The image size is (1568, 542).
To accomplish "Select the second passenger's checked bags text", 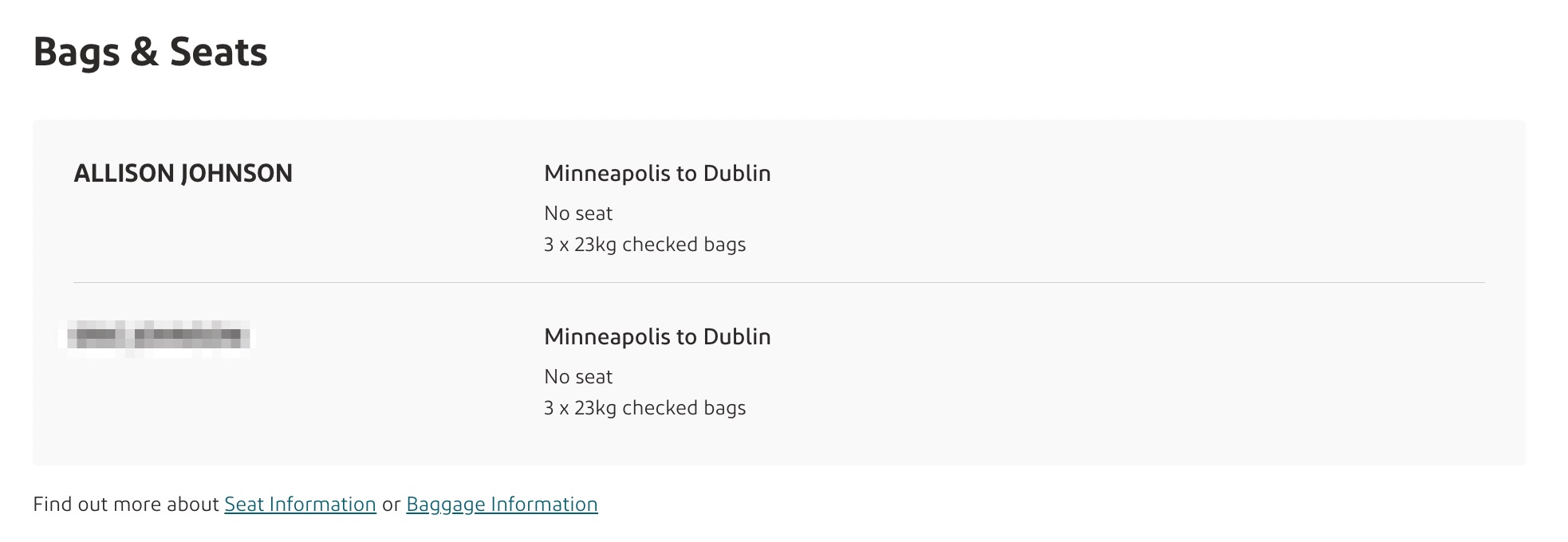I will (x=644, y=408).
